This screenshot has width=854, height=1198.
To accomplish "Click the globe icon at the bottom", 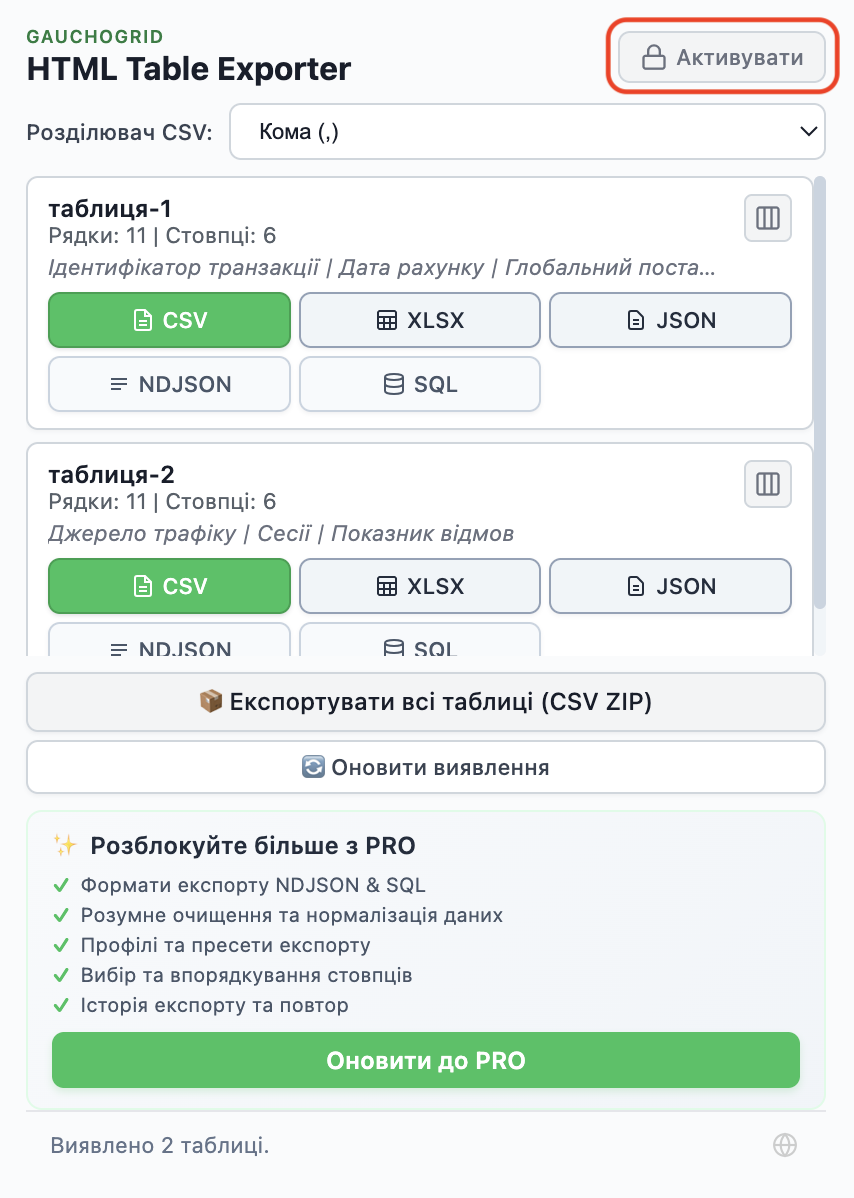I will click(x=785, y=1144).
